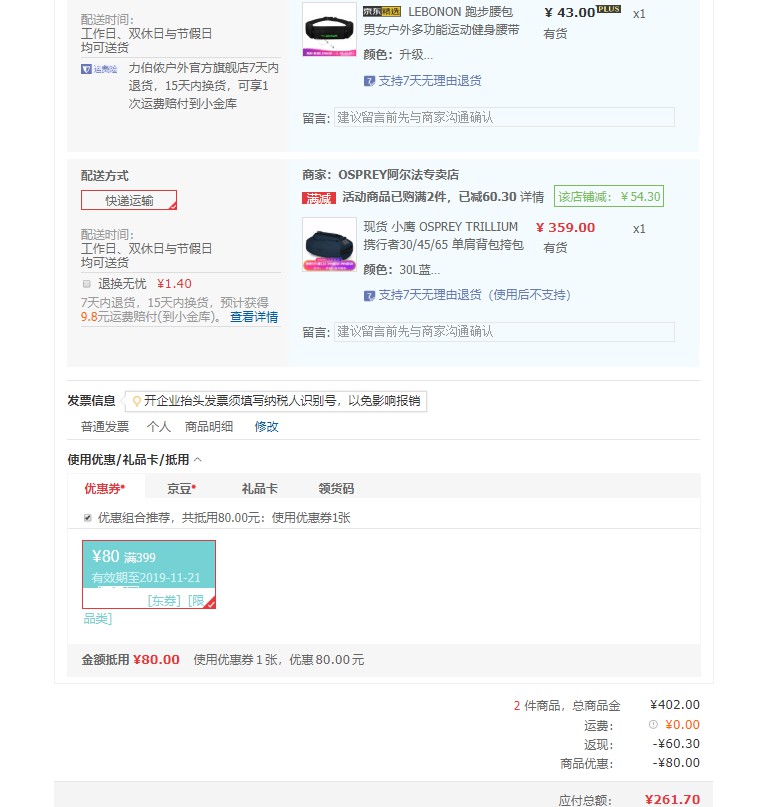Click 支持7天无理由退货(使用后不支持) link
The image size is (760, 807).
[475, 295]
